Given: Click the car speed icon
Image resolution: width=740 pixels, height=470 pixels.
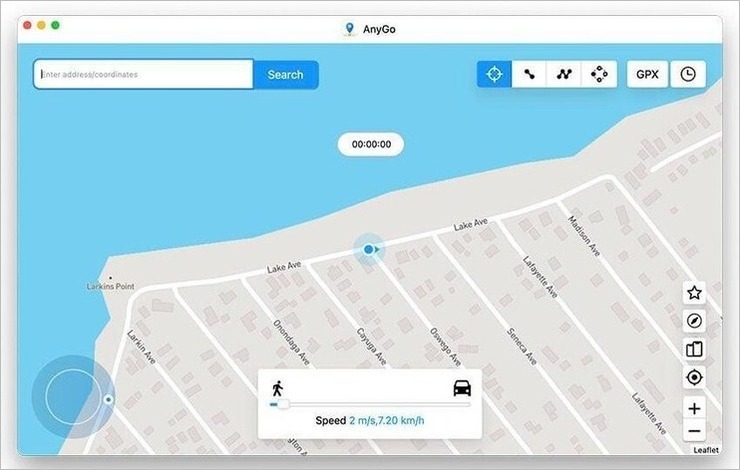Looking at the screenshot, I should (462, 388).
